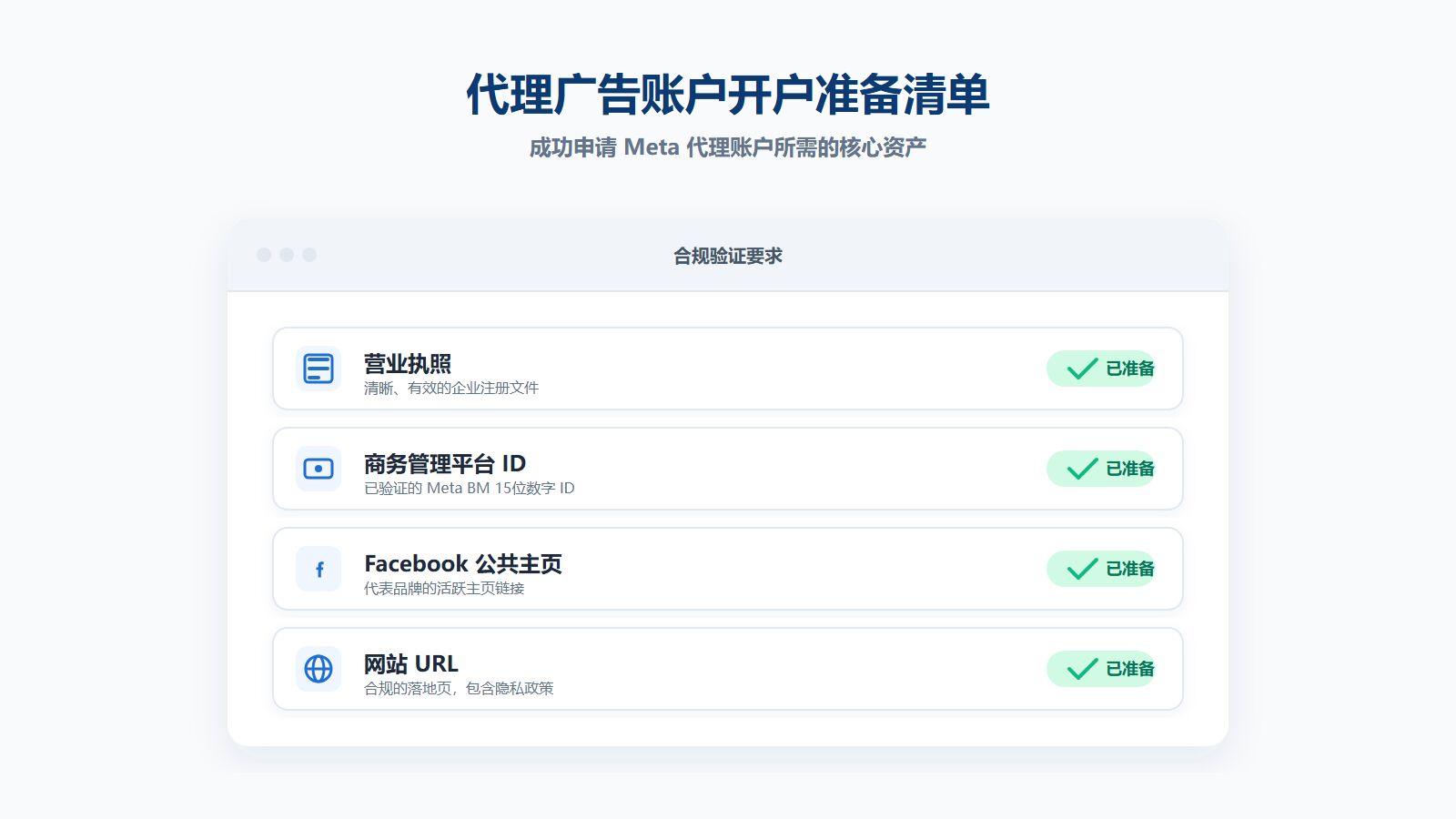Click the headline 代理广告账户开户准备清单
Screen dimensions: 1456x819
click(x=728, y=95)
